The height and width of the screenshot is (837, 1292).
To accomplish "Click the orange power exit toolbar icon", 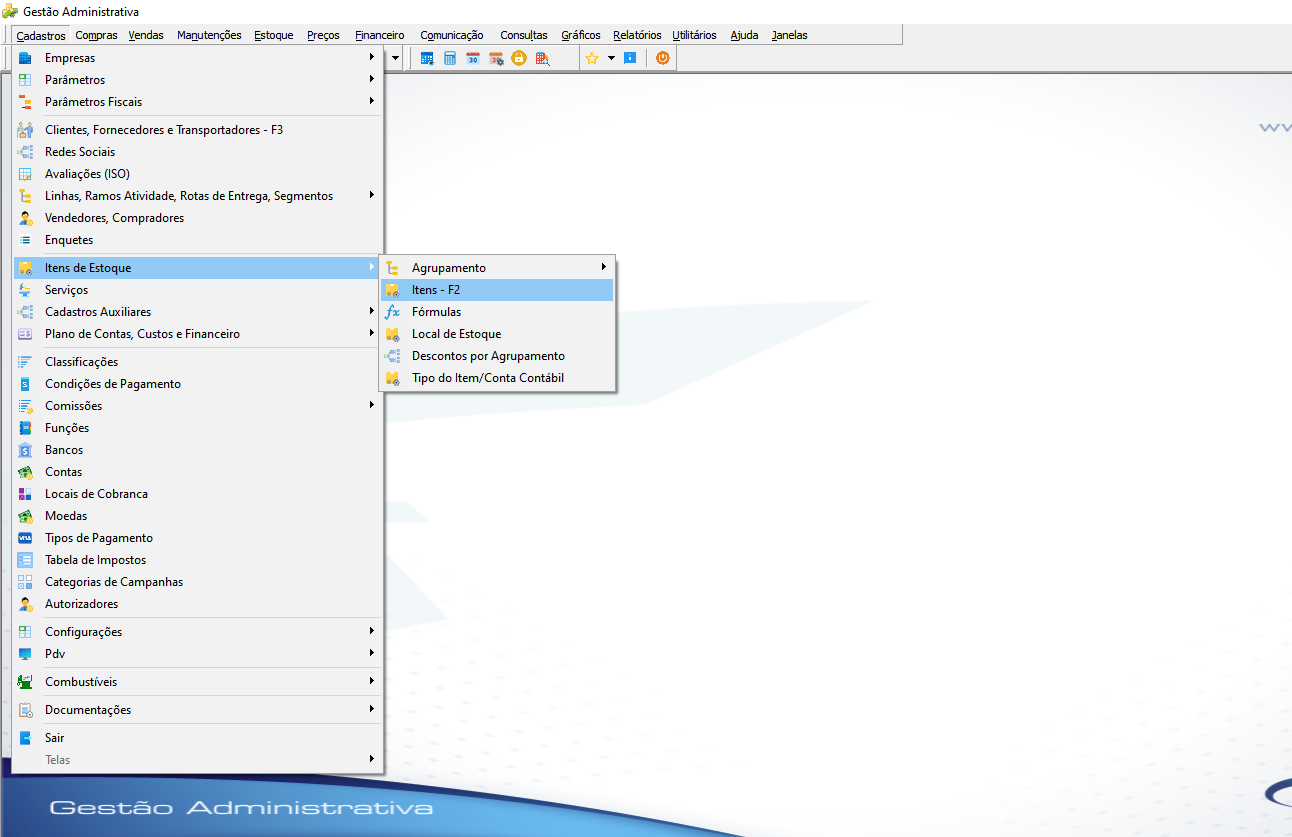I will tap(662, 58).
